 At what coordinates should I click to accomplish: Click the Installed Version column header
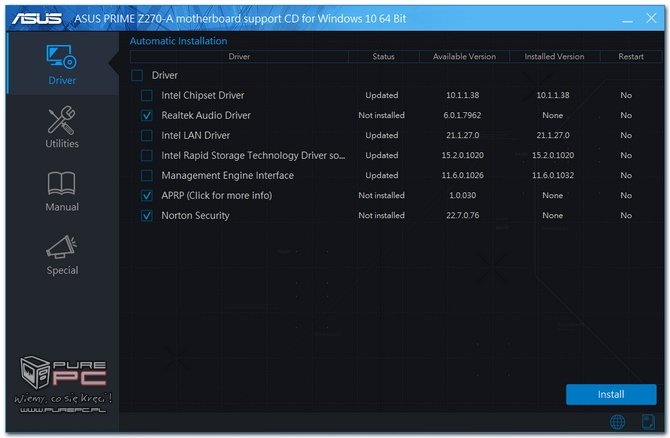(x=554, y=56)
